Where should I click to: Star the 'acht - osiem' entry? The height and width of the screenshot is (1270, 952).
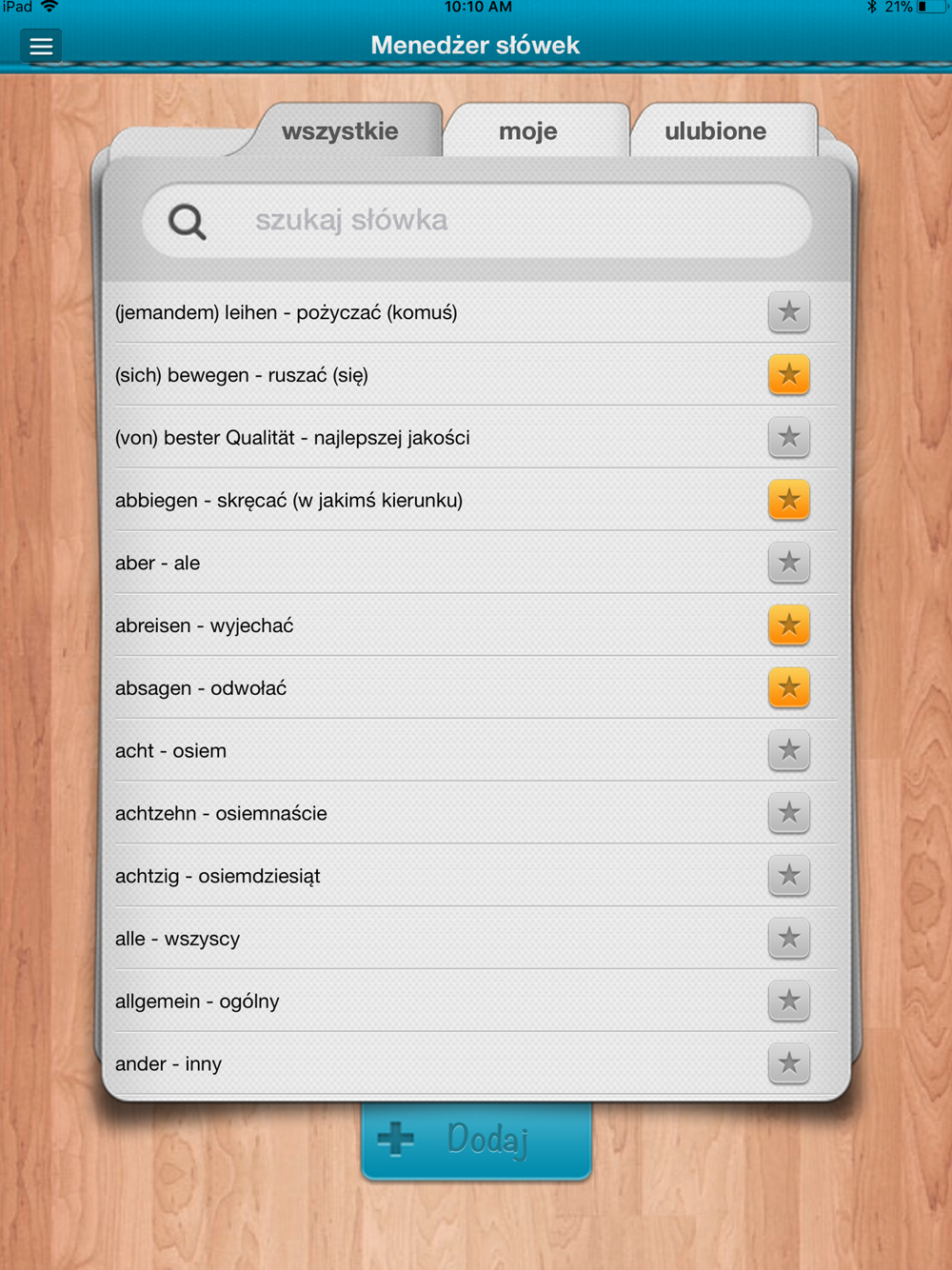(x=789, y=750)
